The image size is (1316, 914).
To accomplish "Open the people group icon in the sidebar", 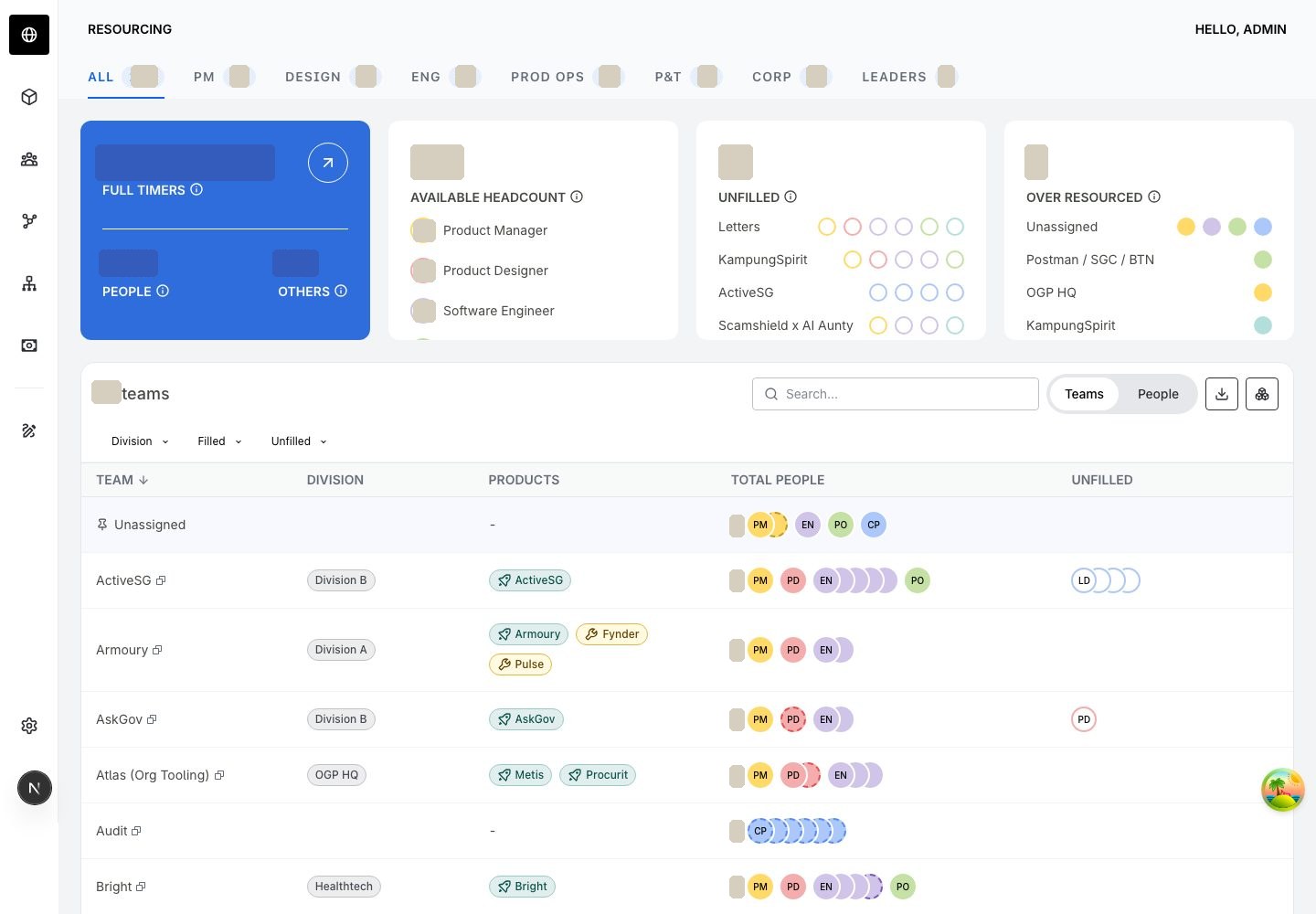I will point(29,159).
